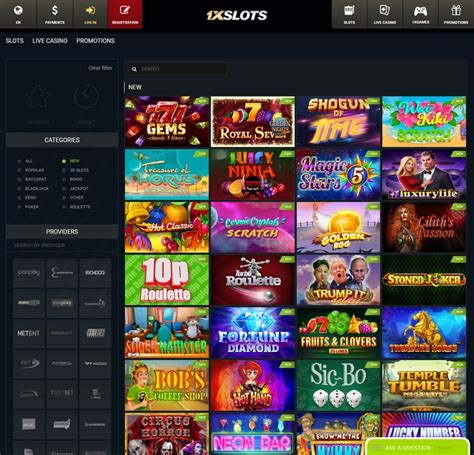The height and width of the screenshot is (455, 474).
Task: Select the Poker category filter
Action: coord(29,207)
